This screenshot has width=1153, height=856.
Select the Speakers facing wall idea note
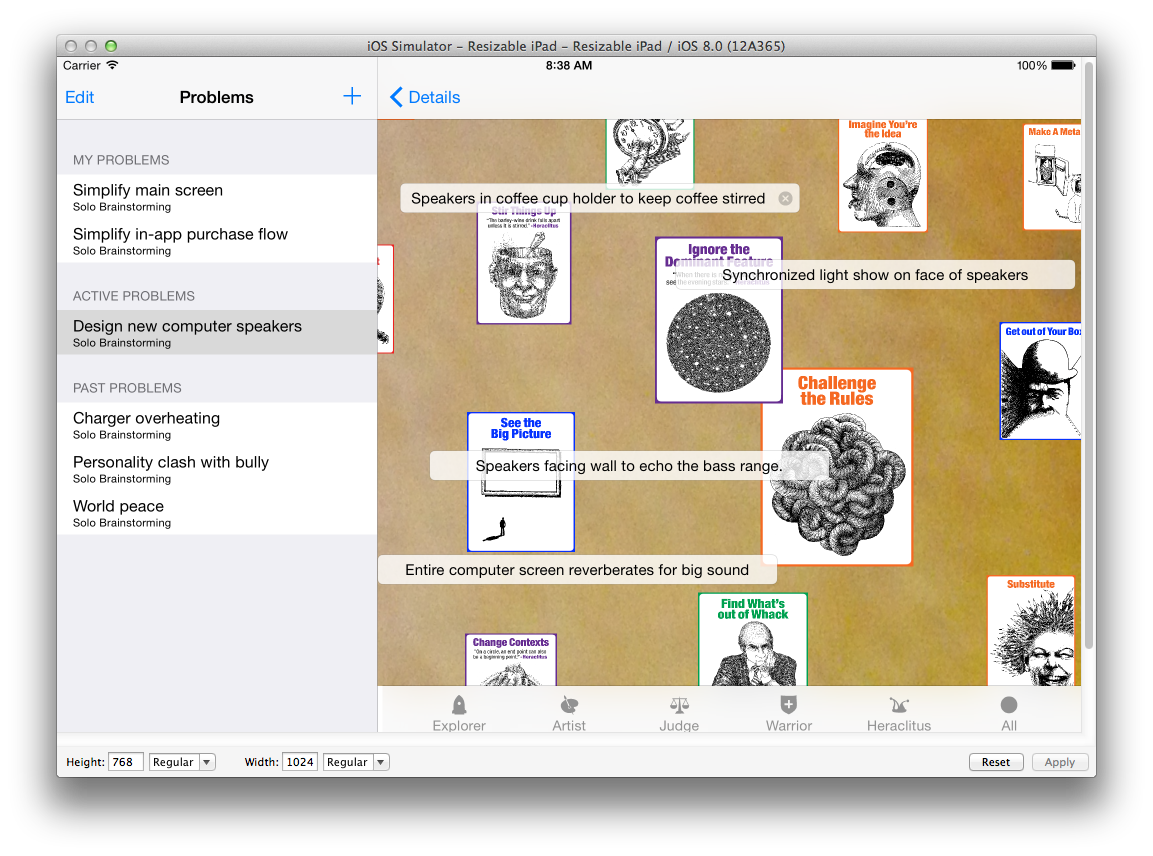pyautogui.click(x=629, y=466)
